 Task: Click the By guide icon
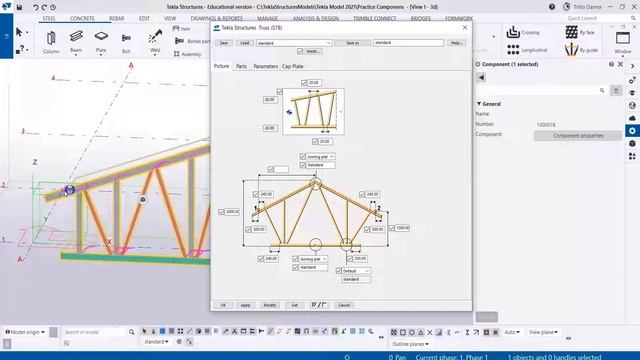[571, 50]
